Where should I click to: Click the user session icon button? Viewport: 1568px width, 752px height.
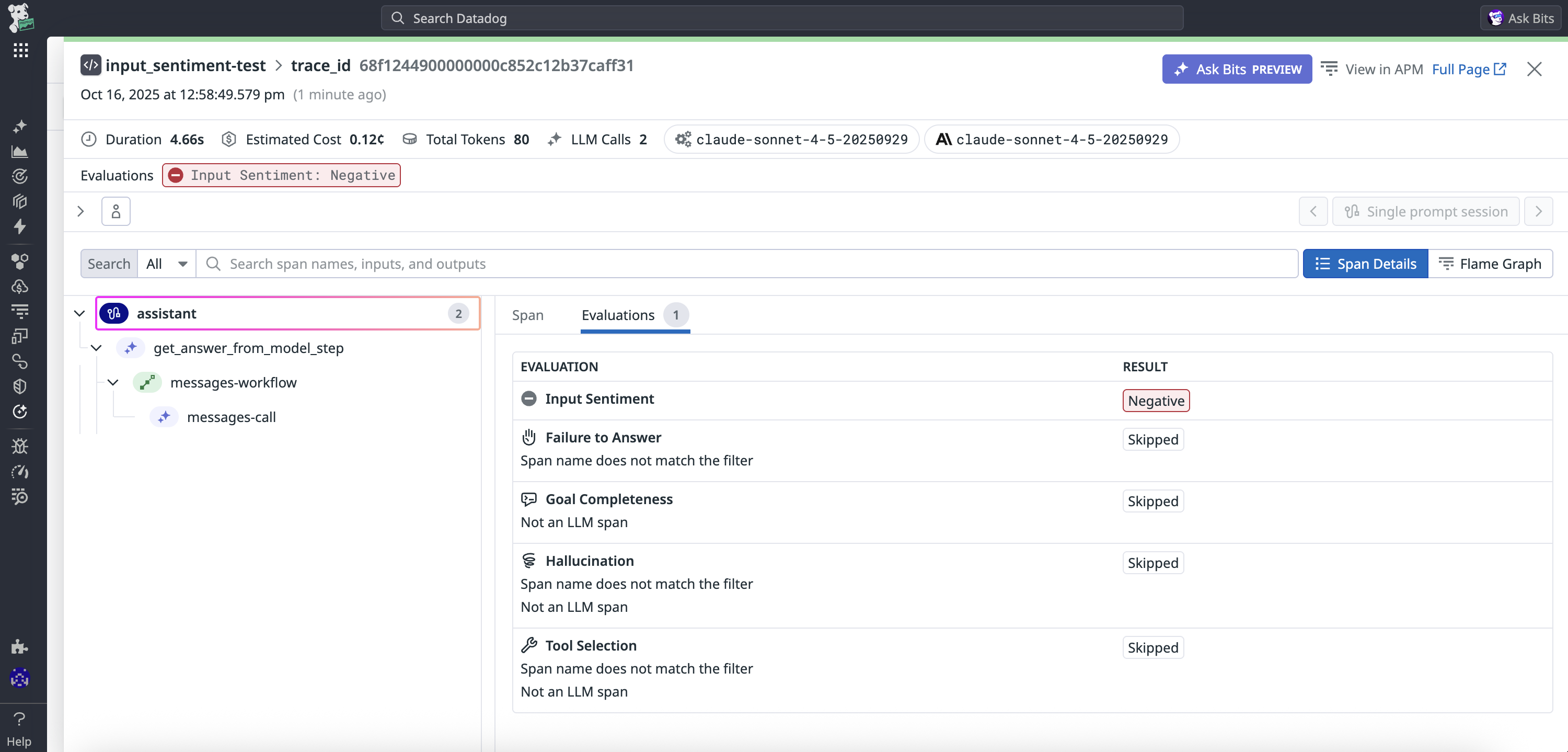pyautogui.click(x=116, y=211)
